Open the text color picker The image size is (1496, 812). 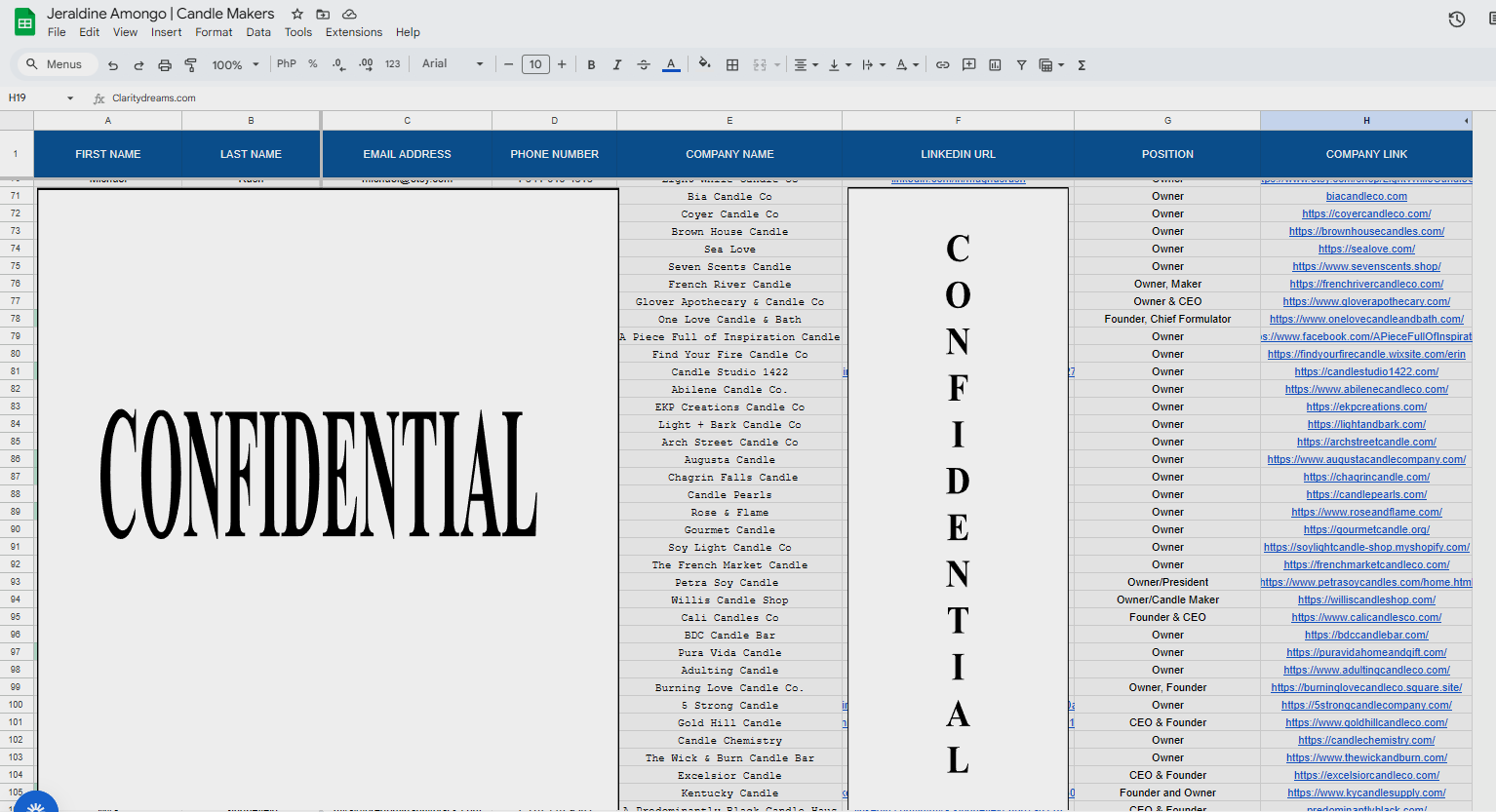[x=671, y=65]
